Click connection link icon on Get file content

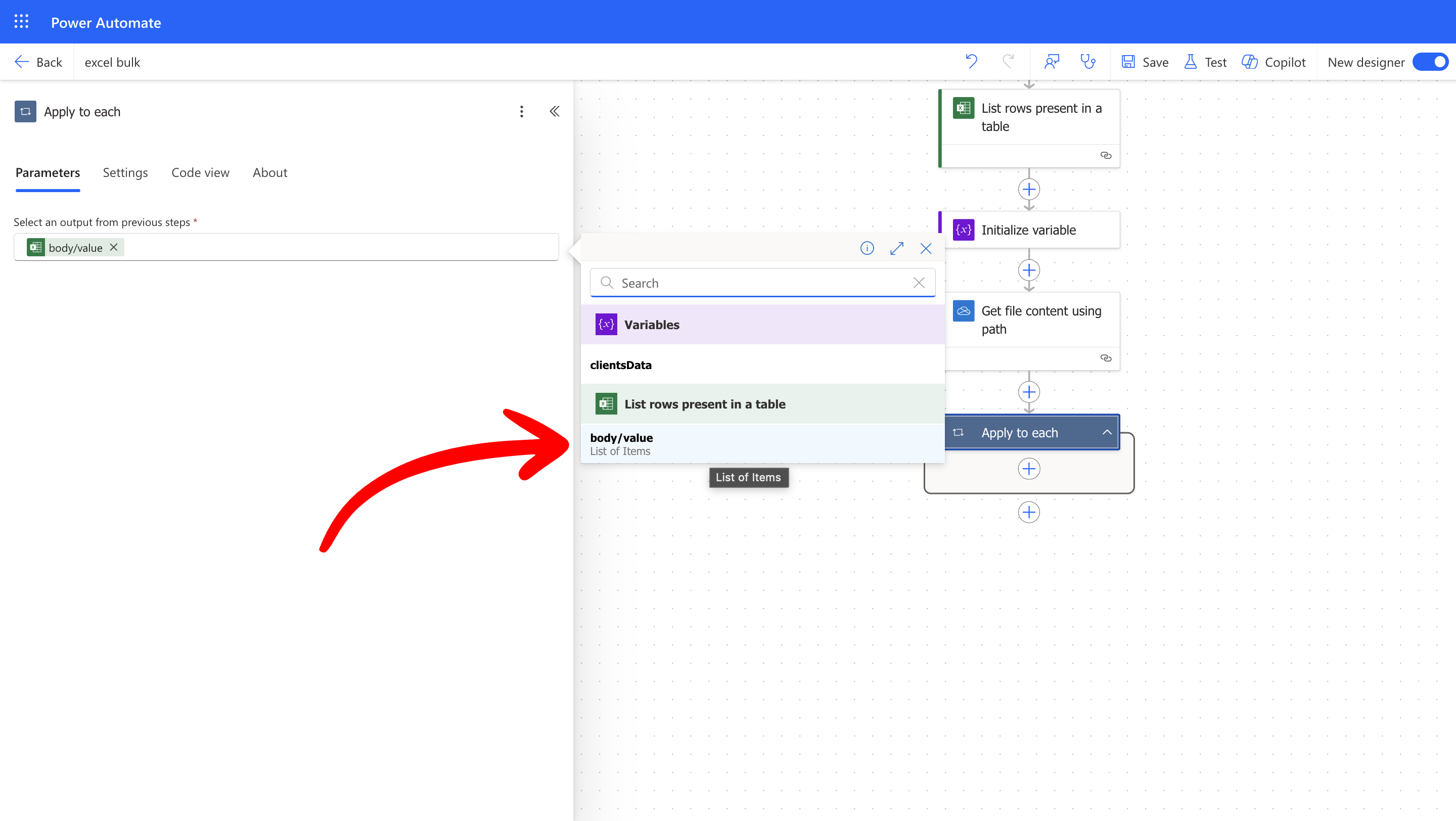point(1106,357)
